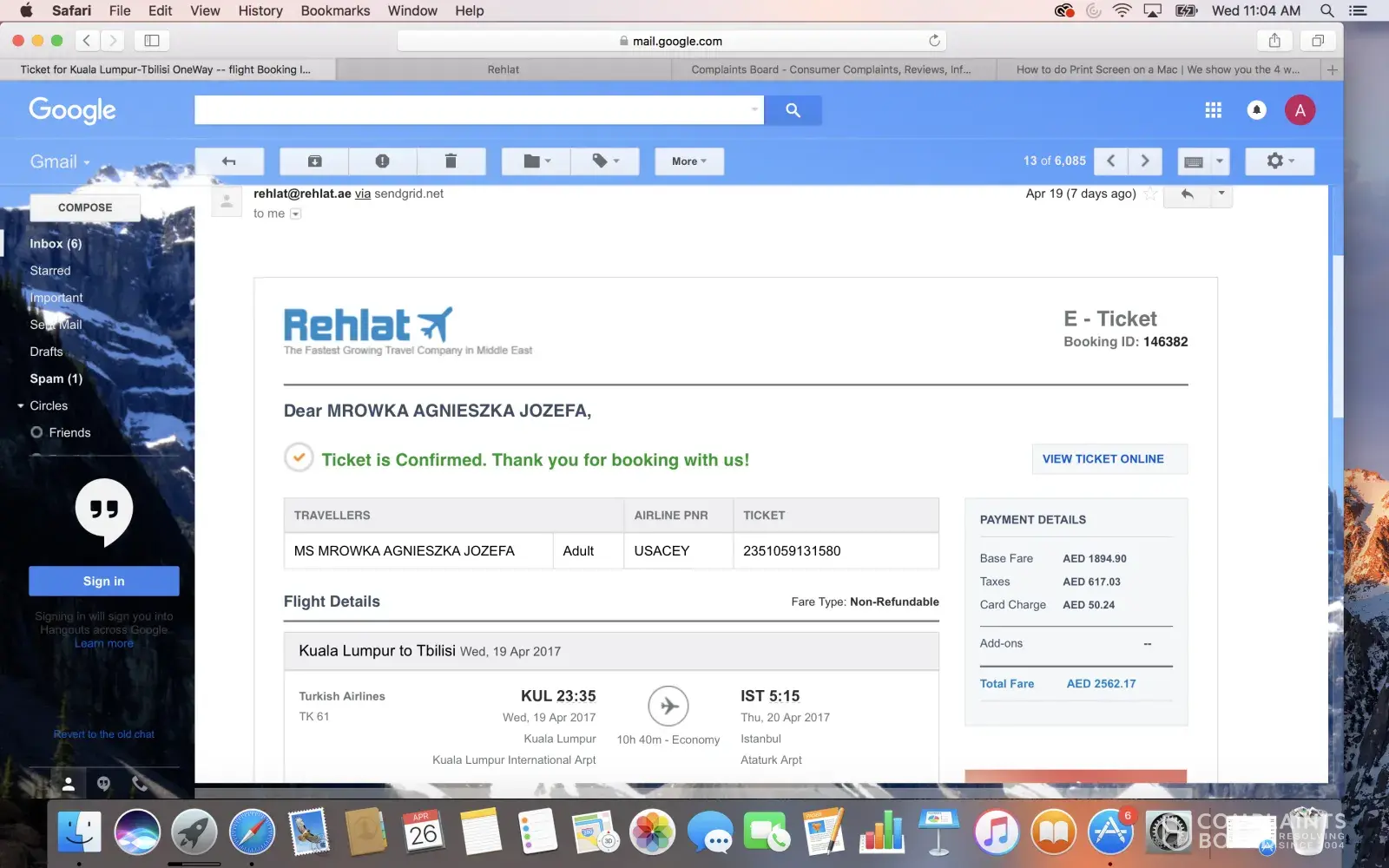Go back to the inbox list arrow
The image size is (1389, 868).
229,161
